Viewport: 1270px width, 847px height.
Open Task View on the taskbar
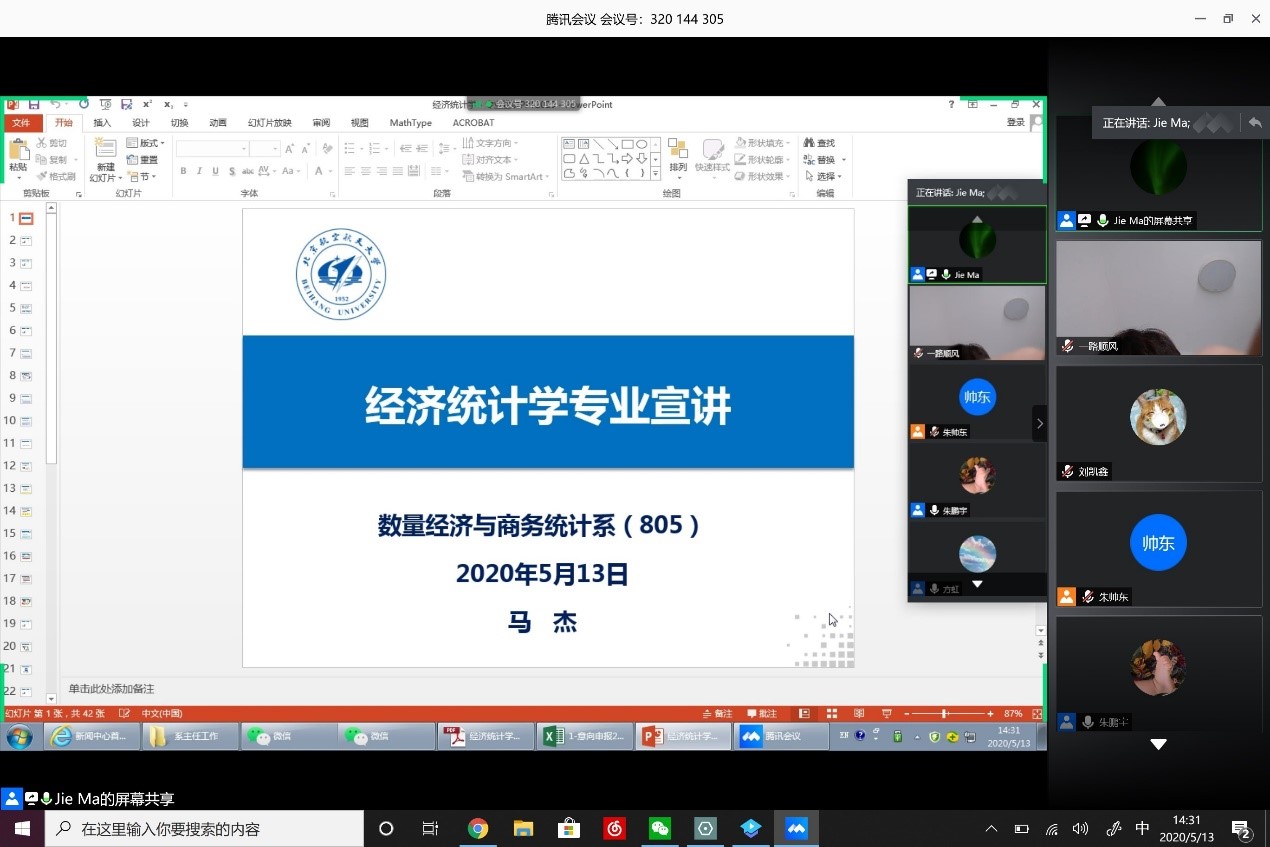click(x=430, y=829)
